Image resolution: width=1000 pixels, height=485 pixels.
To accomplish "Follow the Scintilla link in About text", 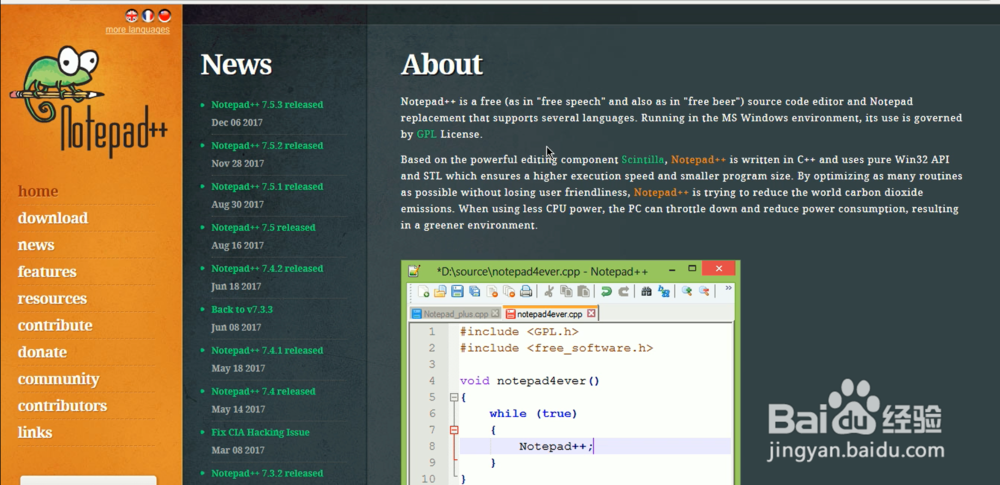I will (643, 159).
